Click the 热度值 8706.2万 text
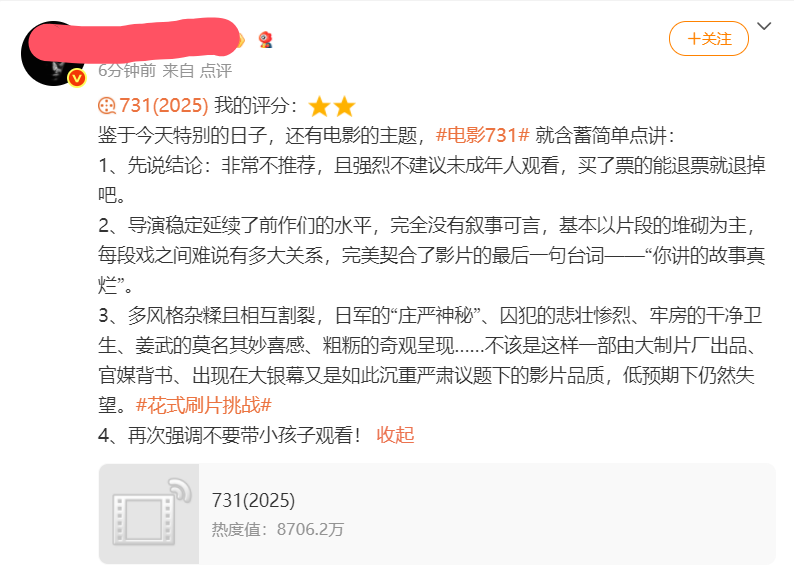794x583 pixels. 277,529
